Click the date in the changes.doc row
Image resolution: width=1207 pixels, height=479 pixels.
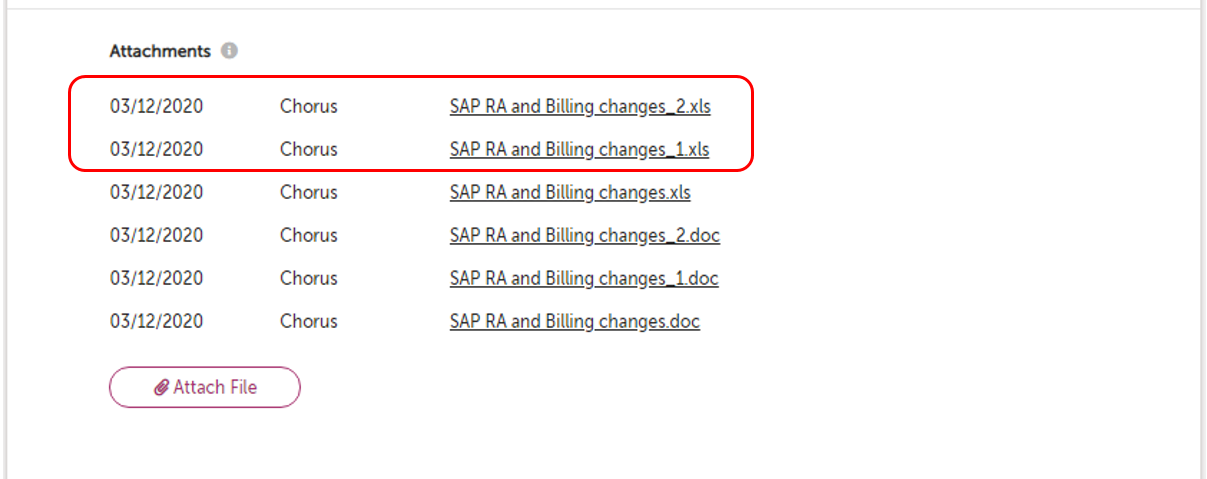[156, 321]
